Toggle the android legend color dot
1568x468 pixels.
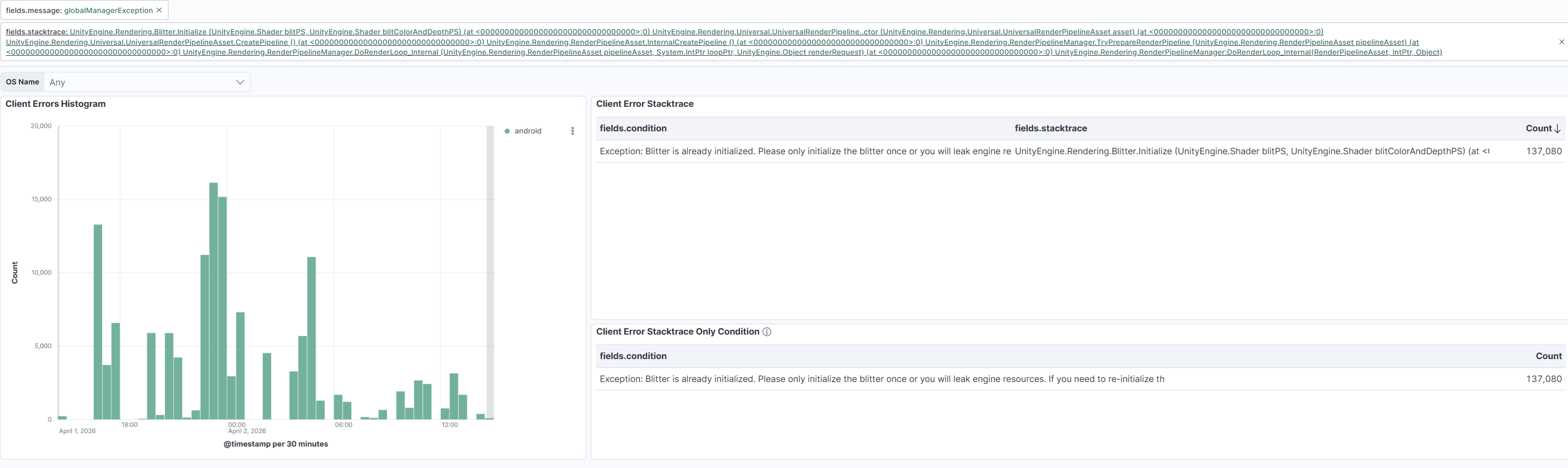pyautogui.click(x=507, y=131)
